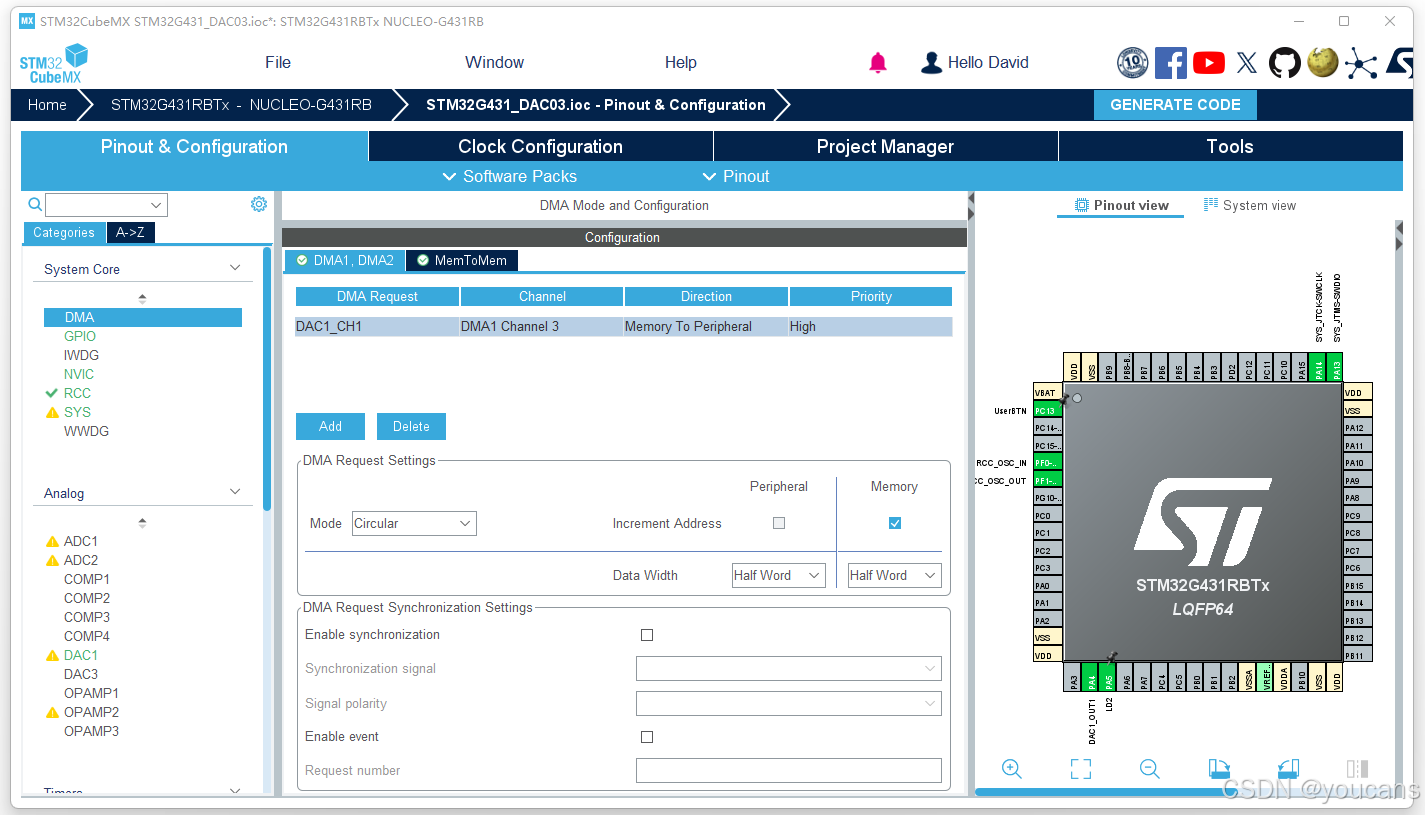Viewport: 1425px width, 815px height.
Task: Open the MemToMem tab
Action: pos(461,260)
